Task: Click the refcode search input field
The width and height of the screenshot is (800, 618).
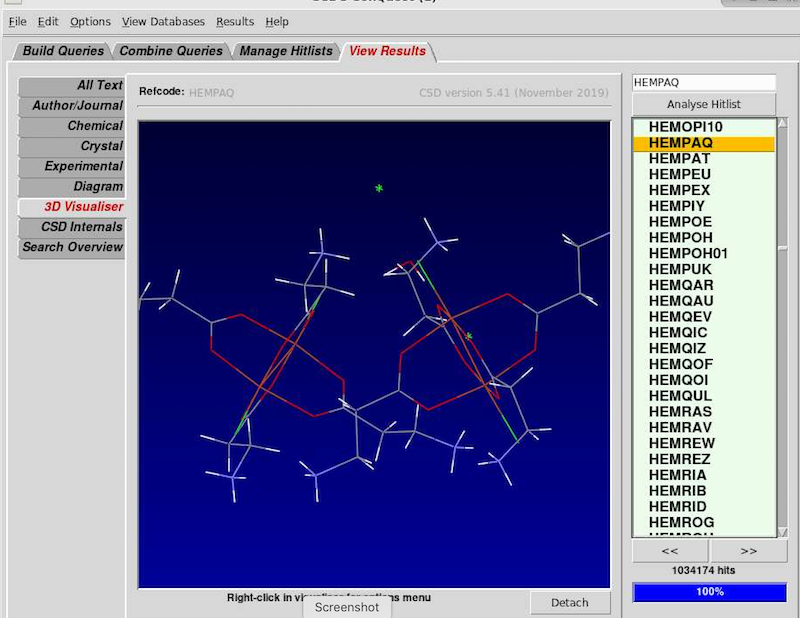Action: tap(704, 83)
